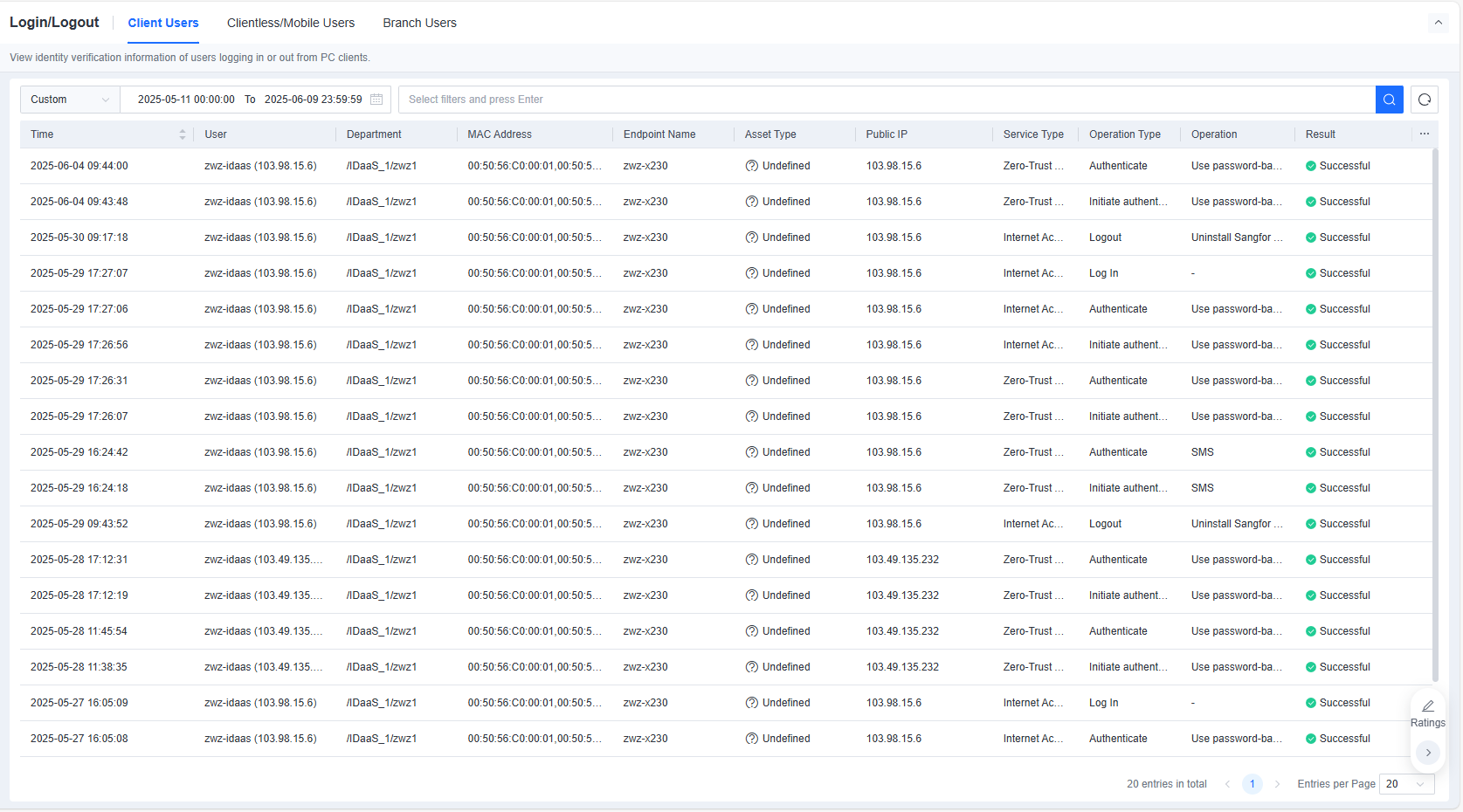Click SMS operation in 2025-05-29 16:24:42 row
Viewport: 1463px width, 812px height.
(x=1203, y=452)
